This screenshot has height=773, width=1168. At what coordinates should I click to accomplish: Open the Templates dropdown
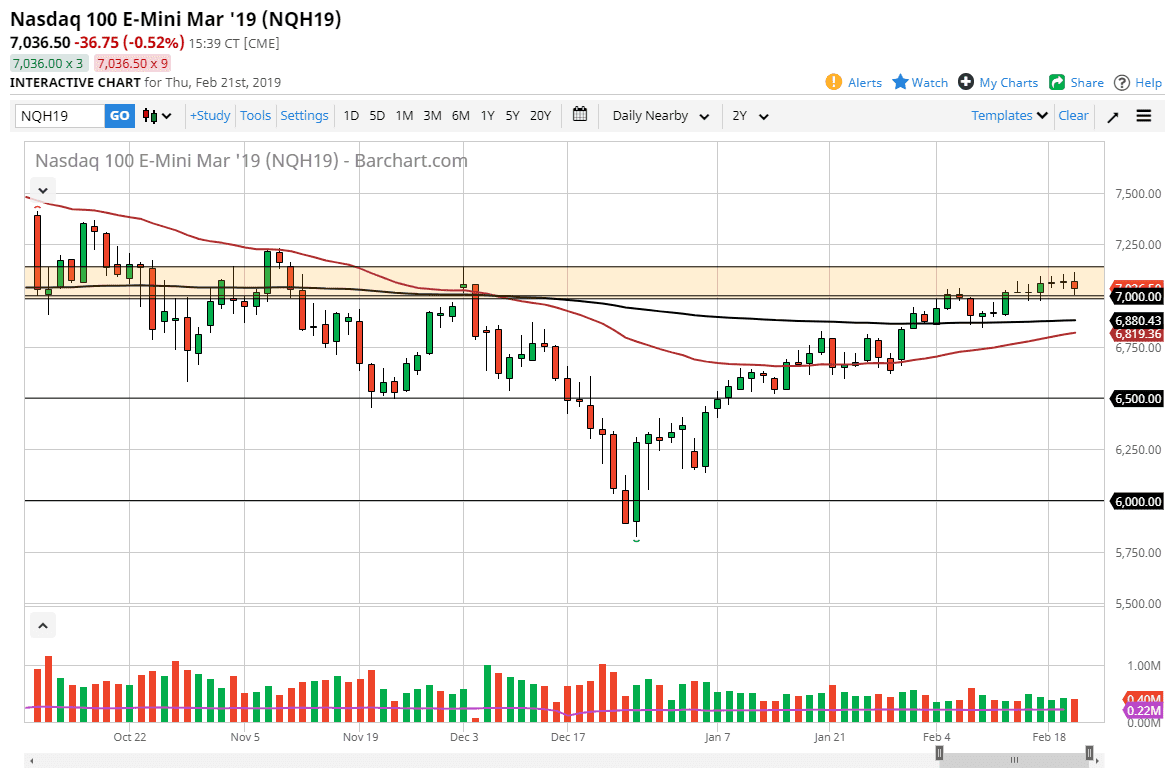1007,115
